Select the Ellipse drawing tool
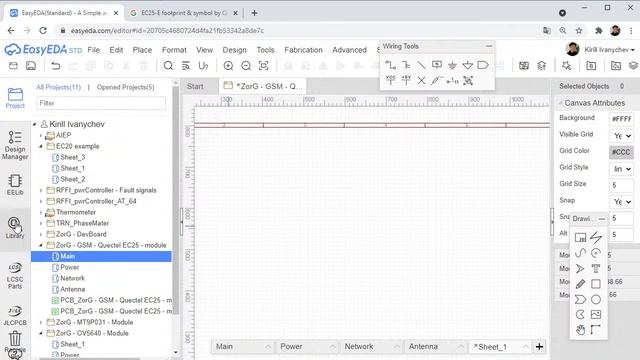Image resolution: width=640 pixels, height=360 pixels. (x=596, y=300)
